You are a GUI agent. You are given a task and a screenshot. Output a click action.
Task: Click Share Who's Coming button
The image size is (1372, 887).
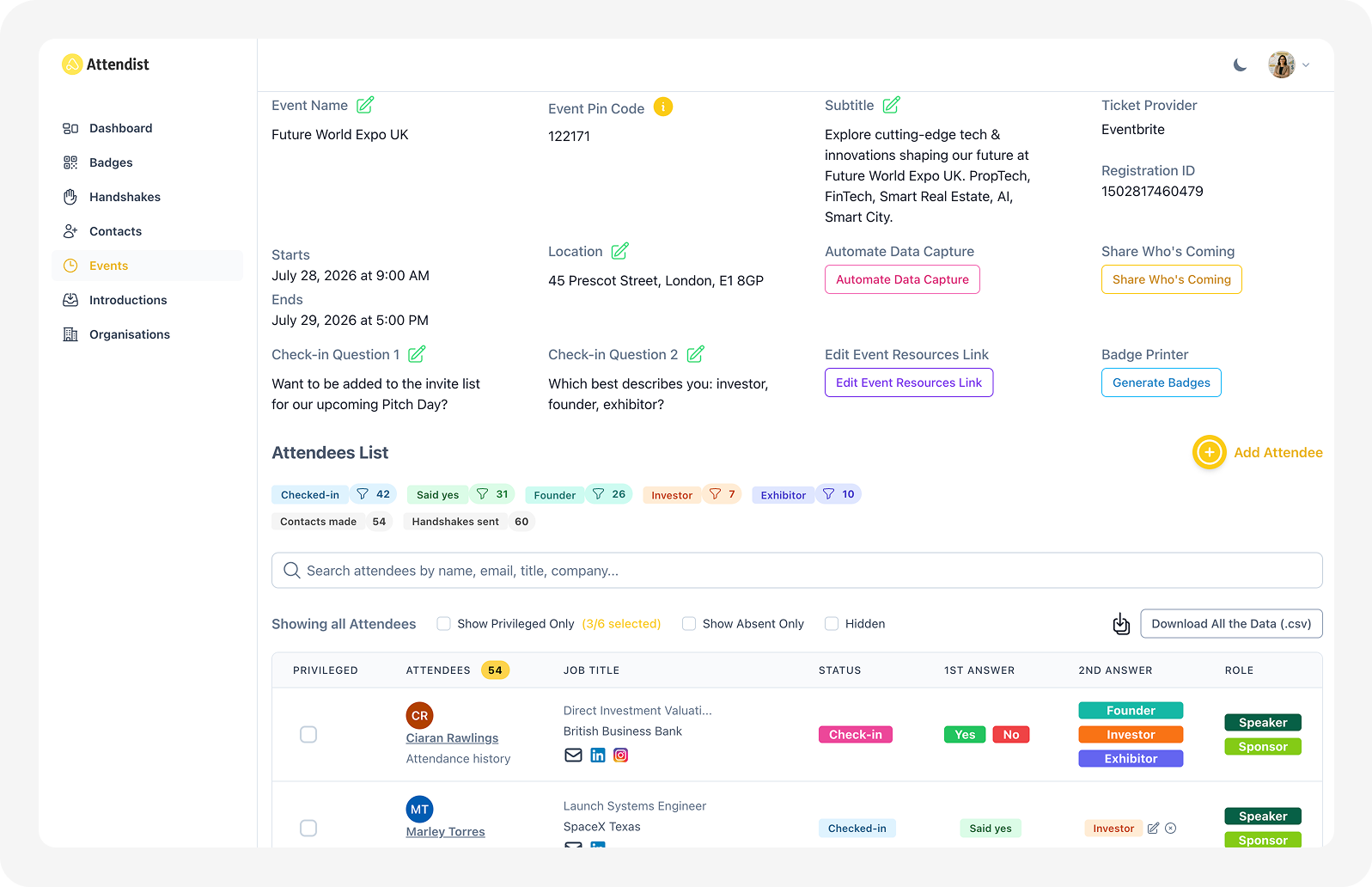[1172, 279]
